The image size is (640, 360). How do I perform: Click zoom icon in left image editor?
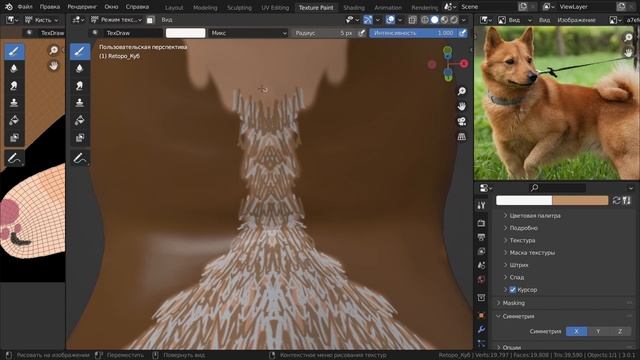(53, 50)
